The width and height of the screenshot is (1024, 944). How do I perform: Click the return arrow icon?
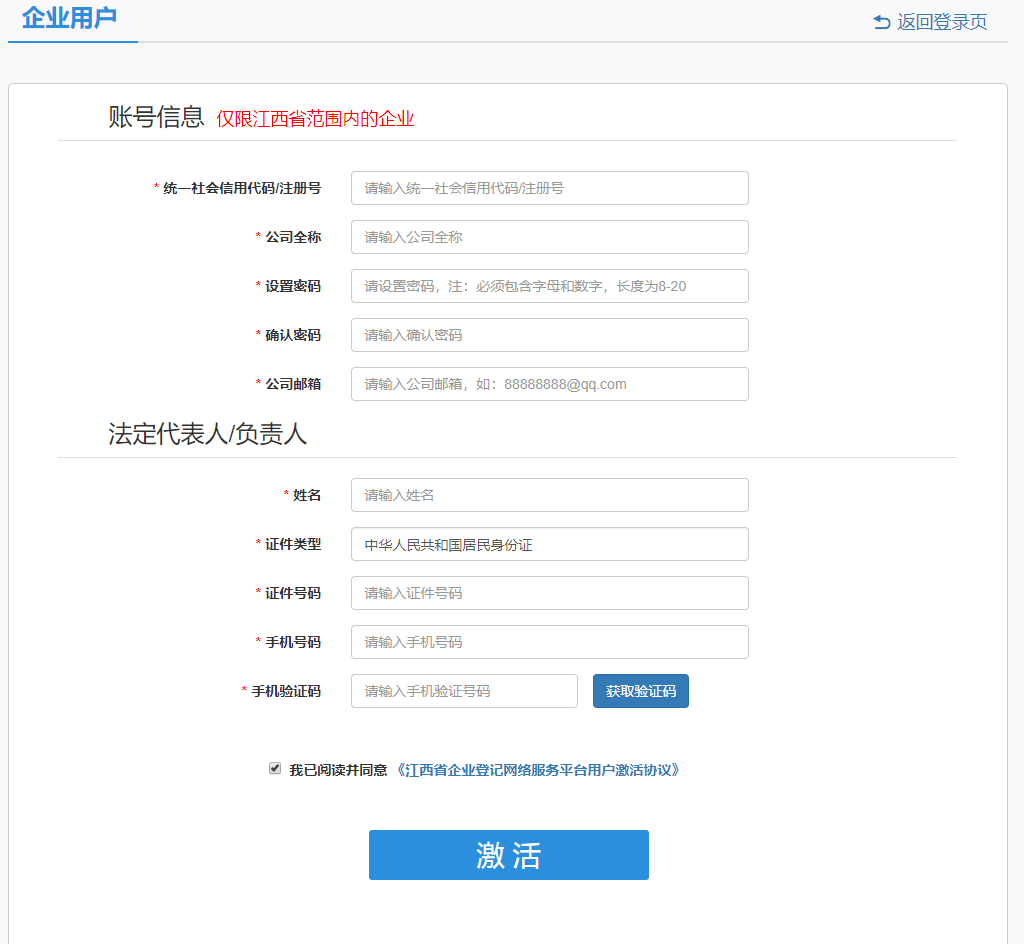(881, 22)
